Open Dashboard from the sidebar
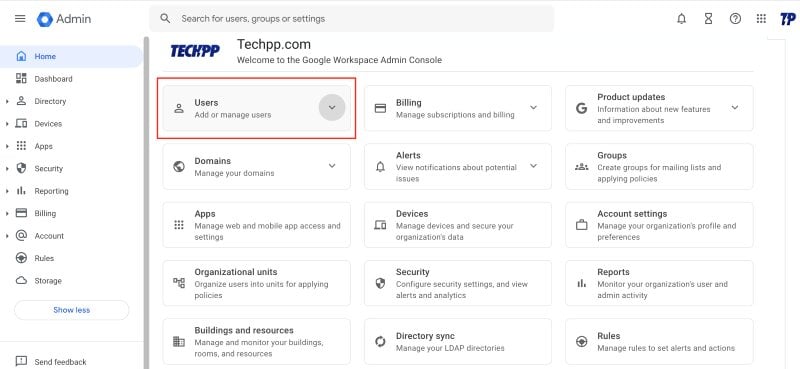 [x=53, y=79]
